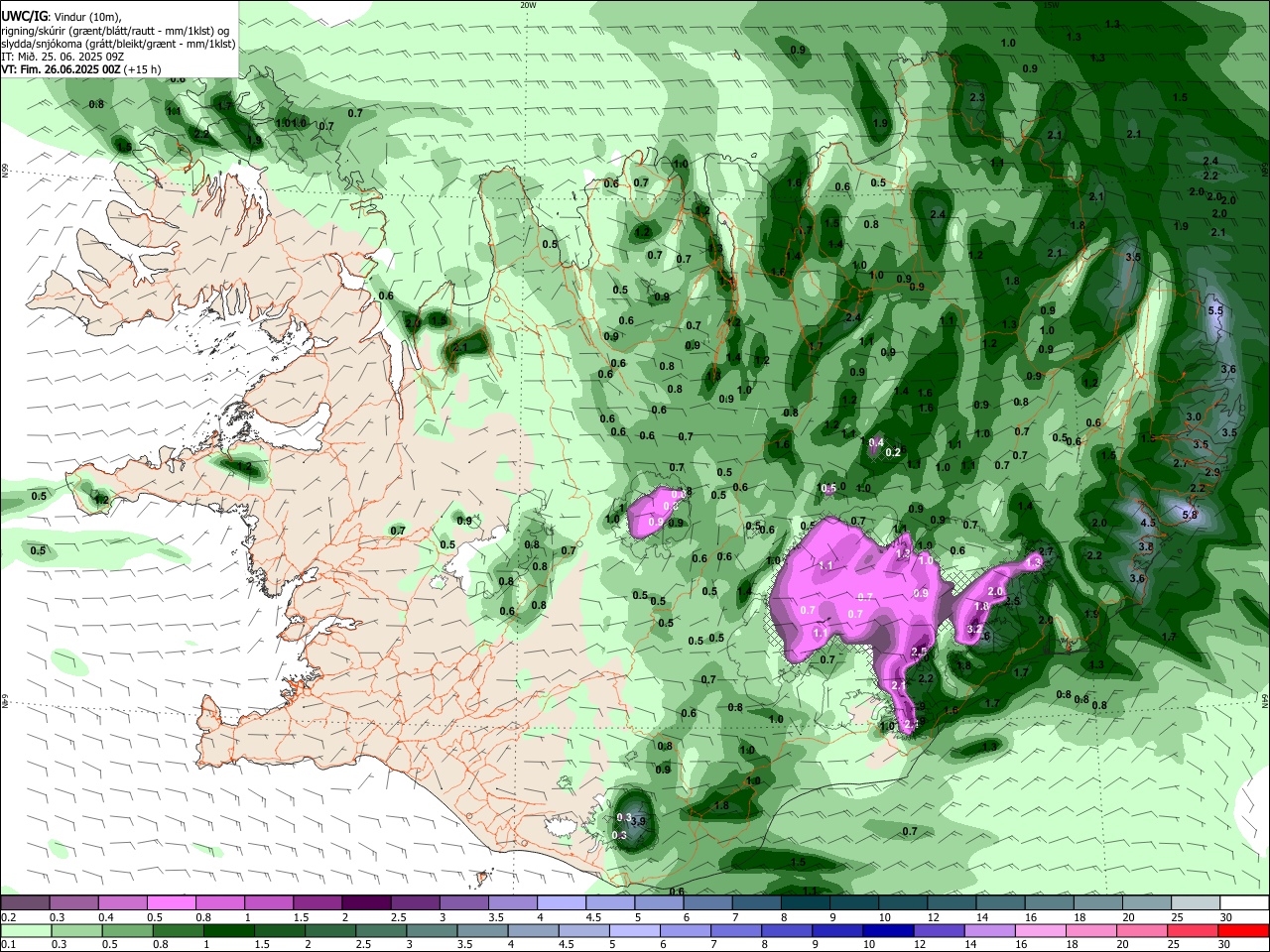The width and height of the screenshot is (1270, 952).
Task: Click the 'VT: Fim. 26.06.2025 00Z' valid time text
Action: (x=61, y=69)
